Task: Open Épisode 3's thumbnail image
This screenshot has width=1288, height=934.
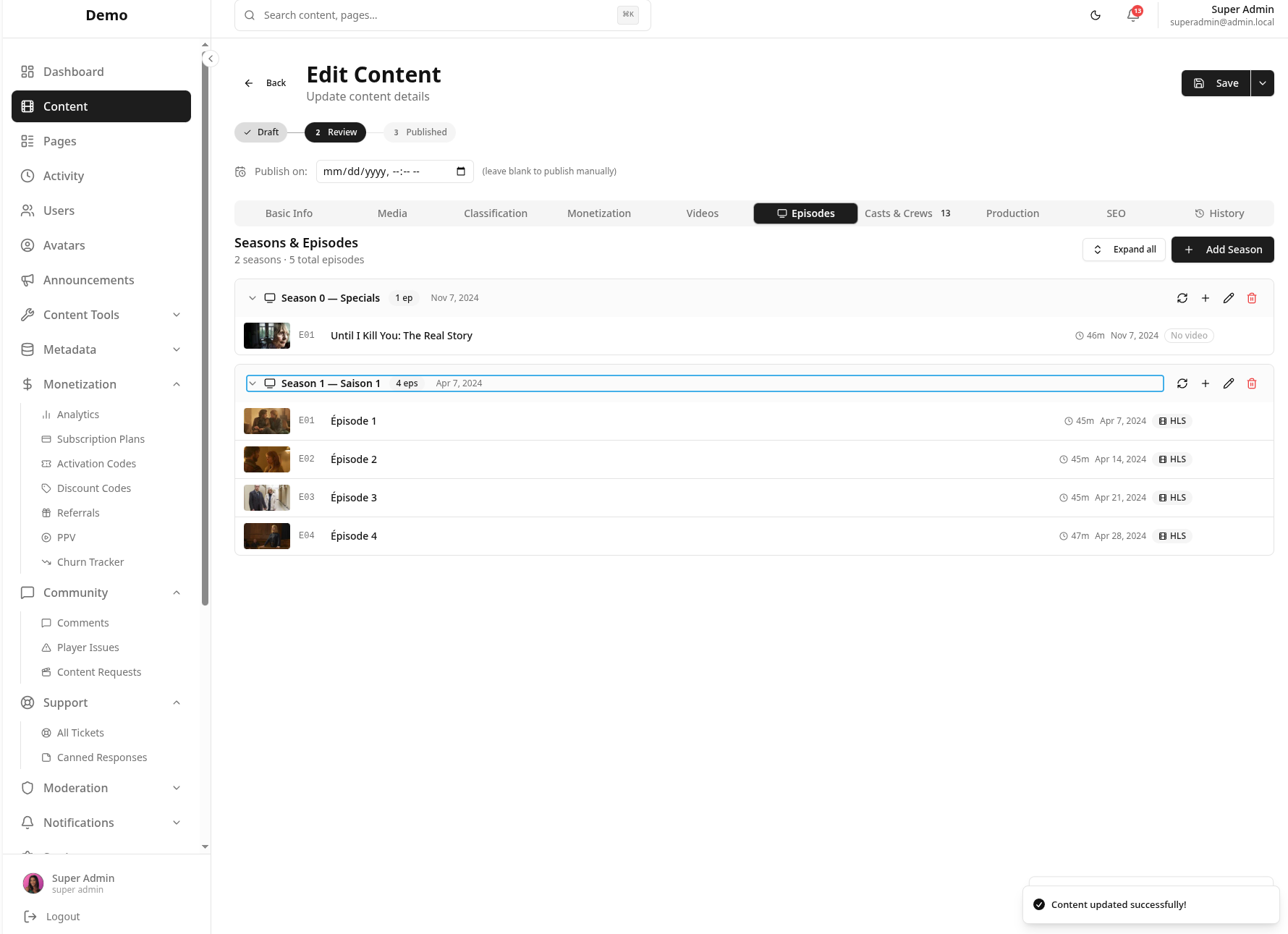Action: tap(266, 497)
